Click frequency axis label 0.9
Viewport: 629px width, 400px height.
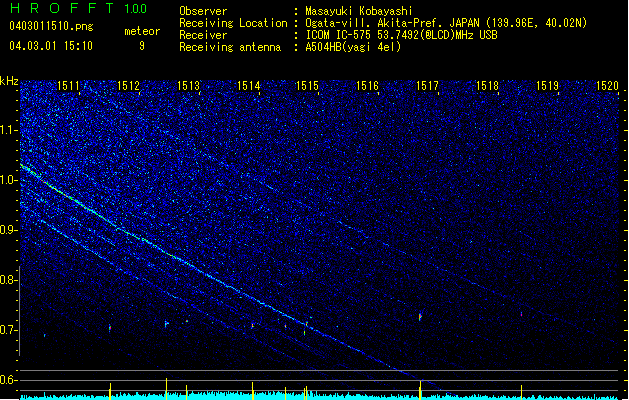pos(9,230)
